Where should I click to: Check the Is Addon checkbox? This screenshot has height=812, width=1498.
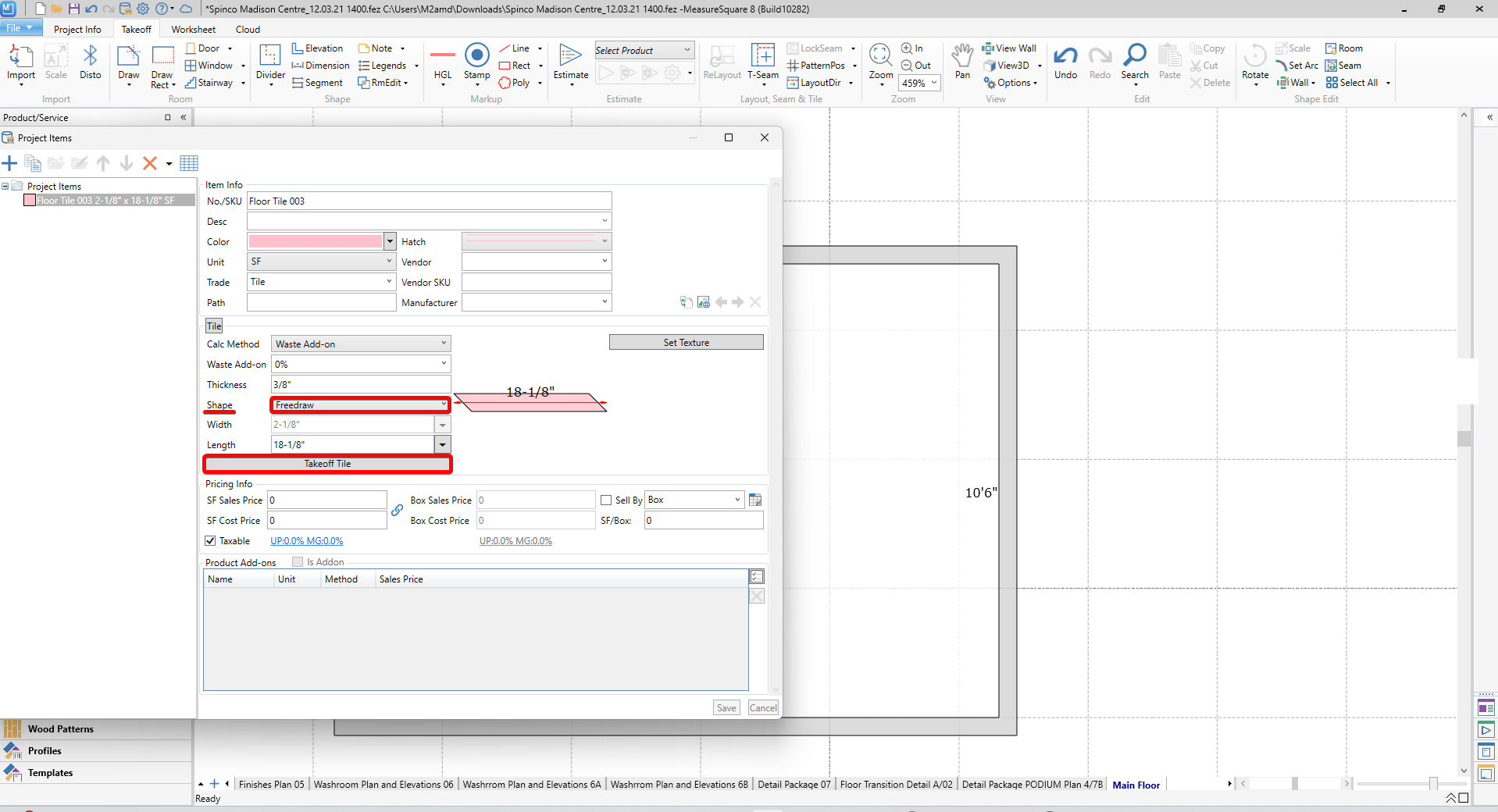[x=298, y=562]
